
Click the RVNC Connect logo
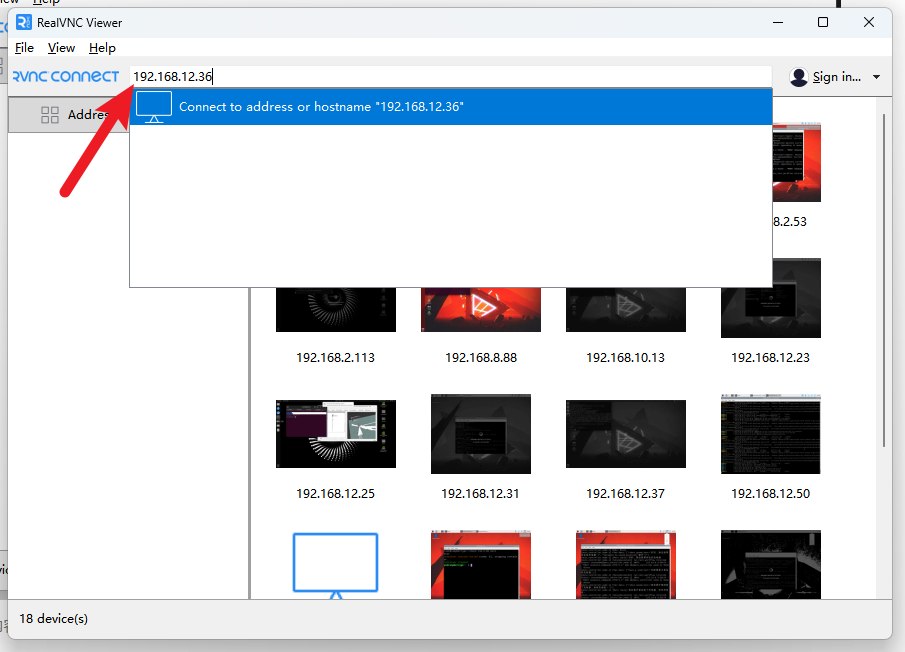[66, 77]
